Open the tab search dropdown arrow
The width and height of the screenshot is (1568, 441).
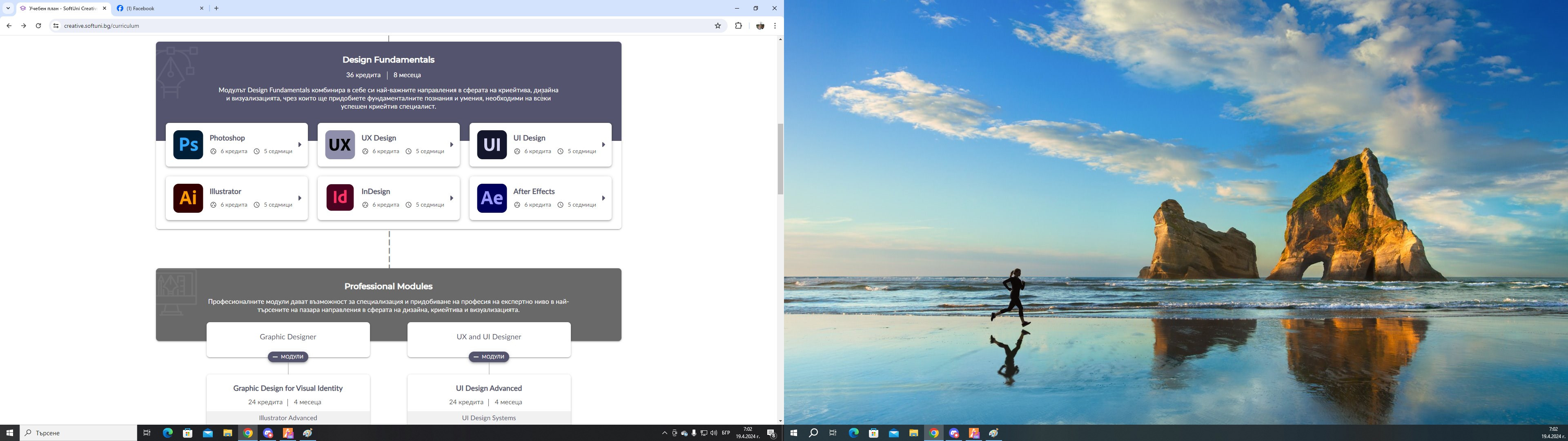point(8,9)
